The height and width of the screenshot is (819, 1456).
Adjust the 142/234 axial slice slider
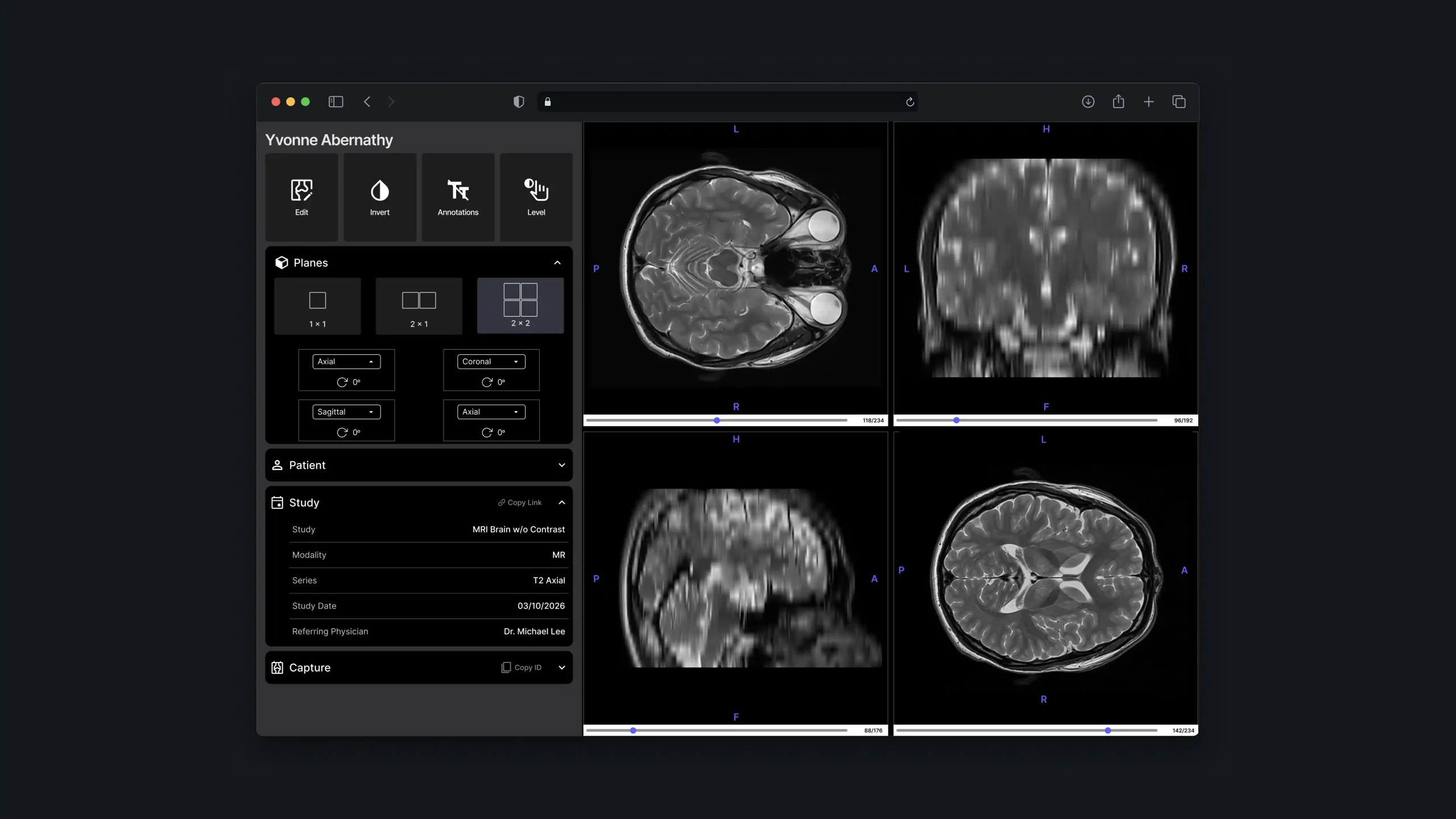(1027, 730)
